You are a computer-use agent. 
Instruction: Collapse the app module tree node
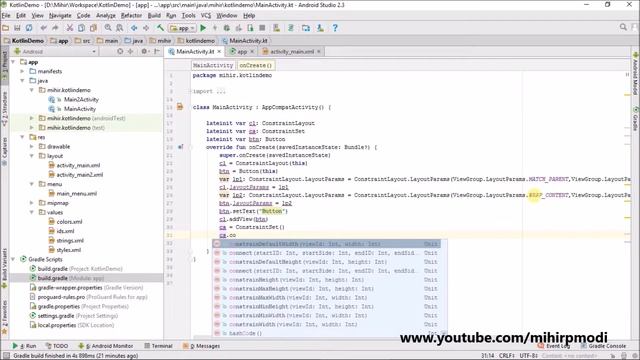pos(13,62)
